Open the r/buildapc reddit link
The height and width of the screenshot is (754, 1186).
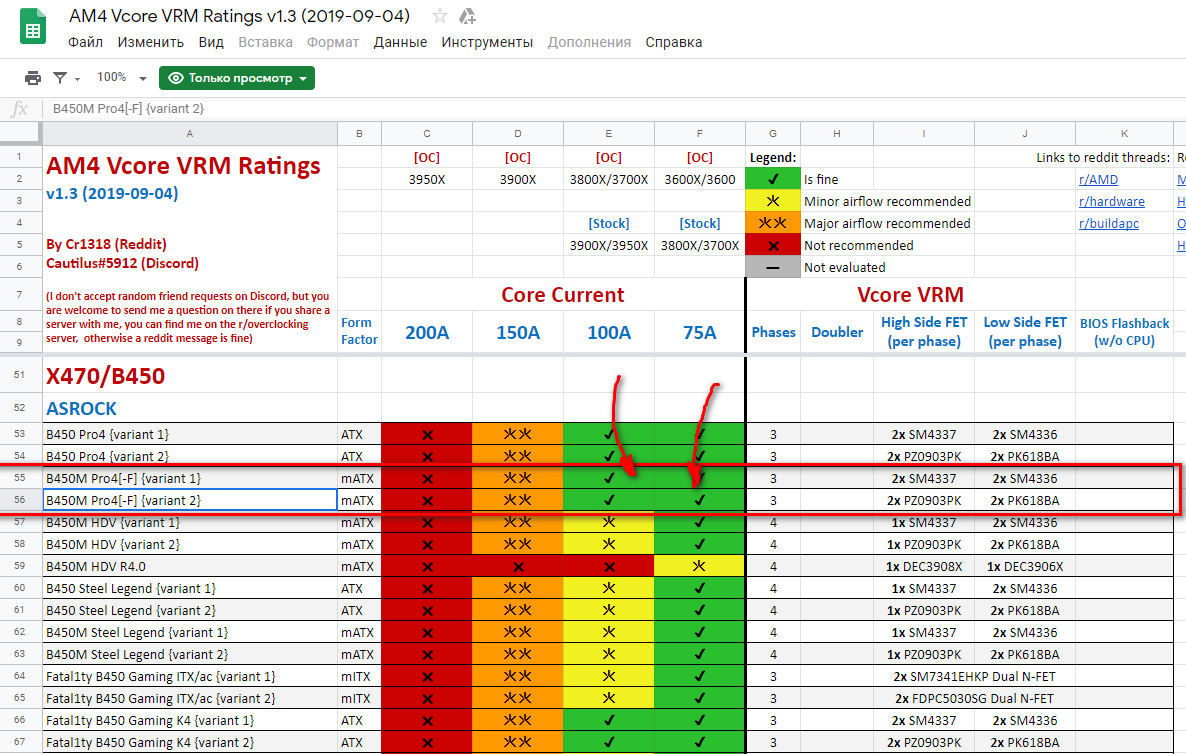1108,224
